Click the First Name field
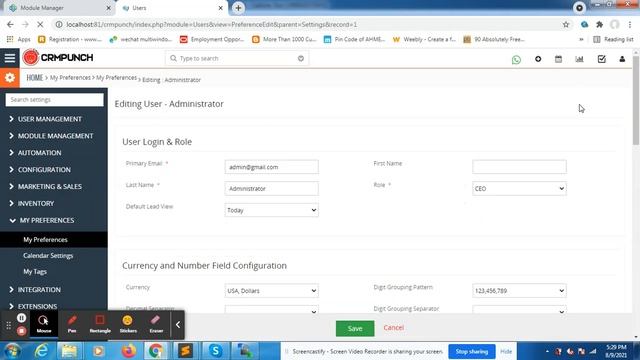 point(519,167)
